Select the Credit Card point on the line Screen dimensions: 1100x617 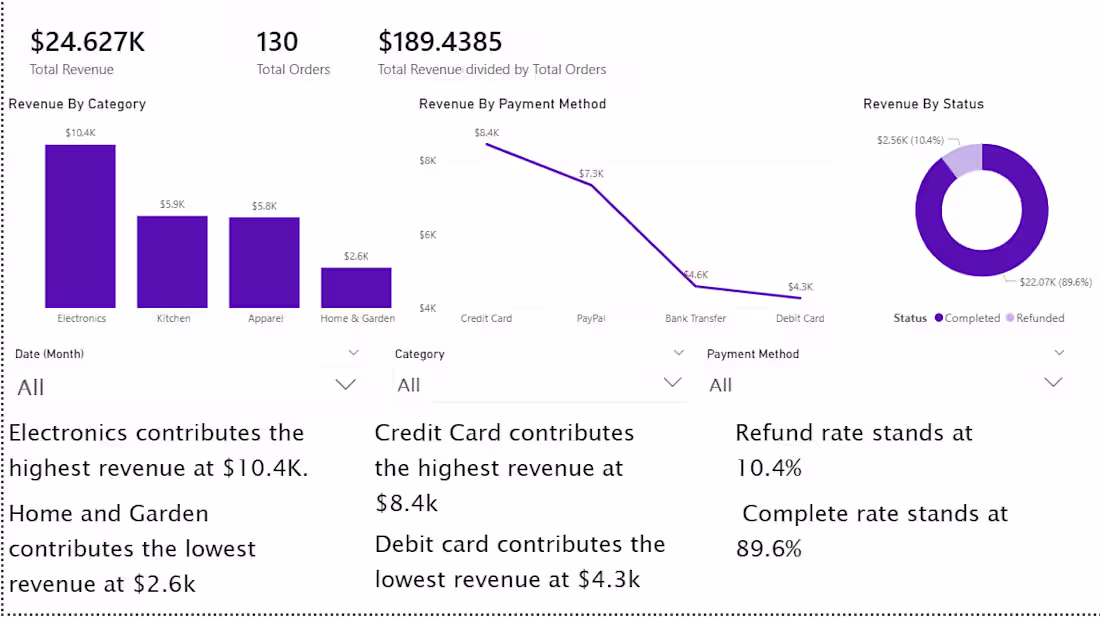(x=487, y=144)
